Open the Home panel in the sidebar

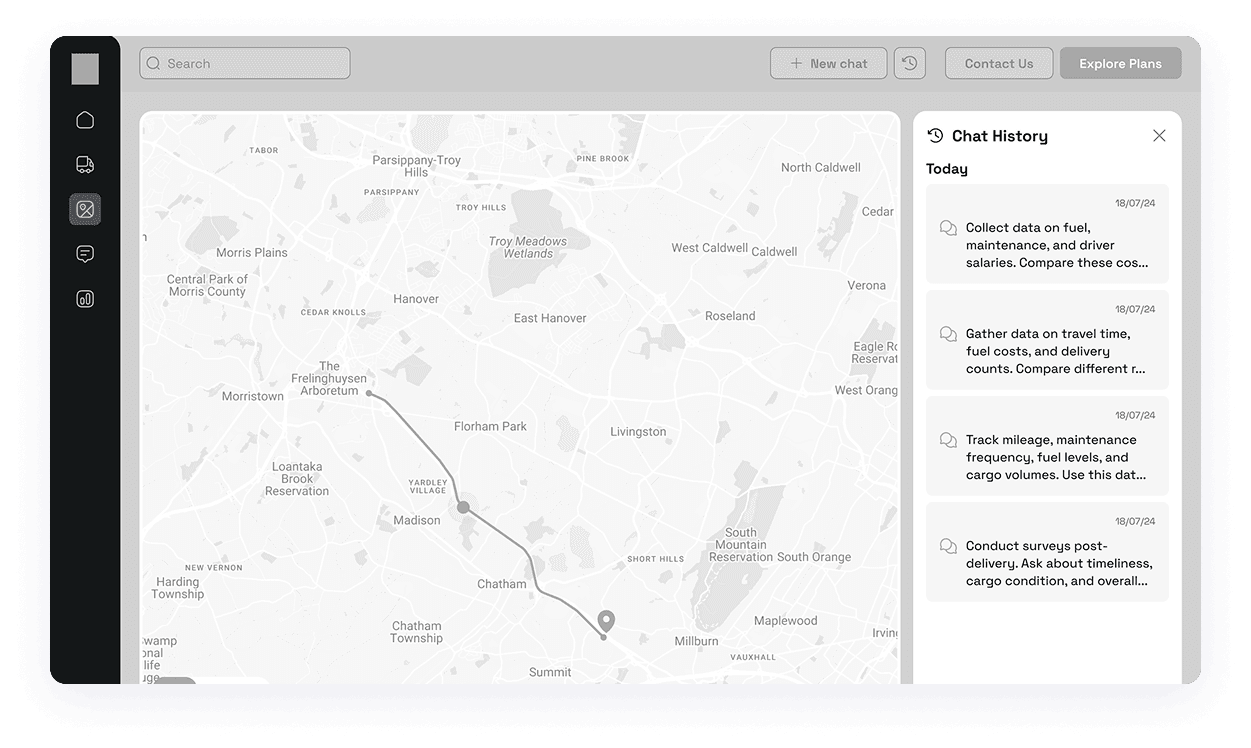tap(85, 119)
